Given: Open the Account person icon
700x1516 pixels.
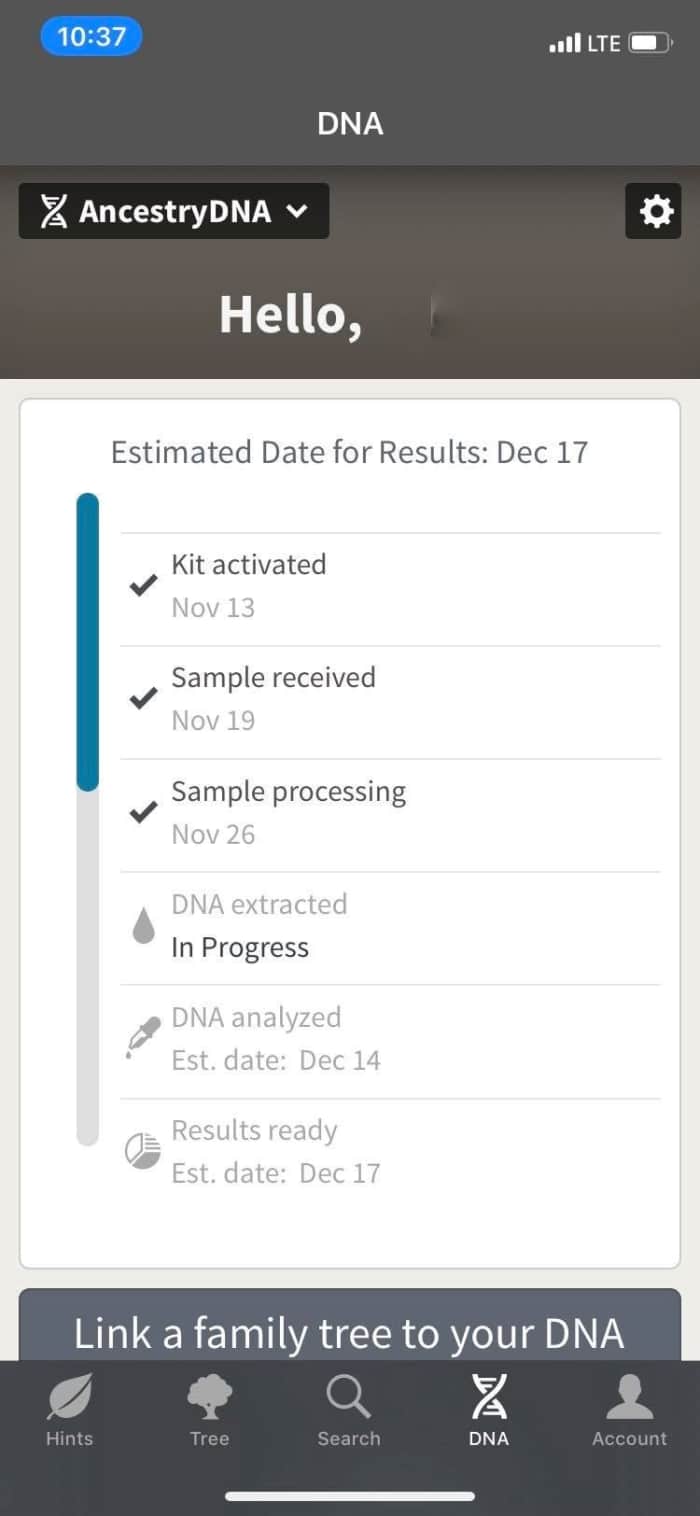Looking at the screenshot, I should click(629, 1397).
